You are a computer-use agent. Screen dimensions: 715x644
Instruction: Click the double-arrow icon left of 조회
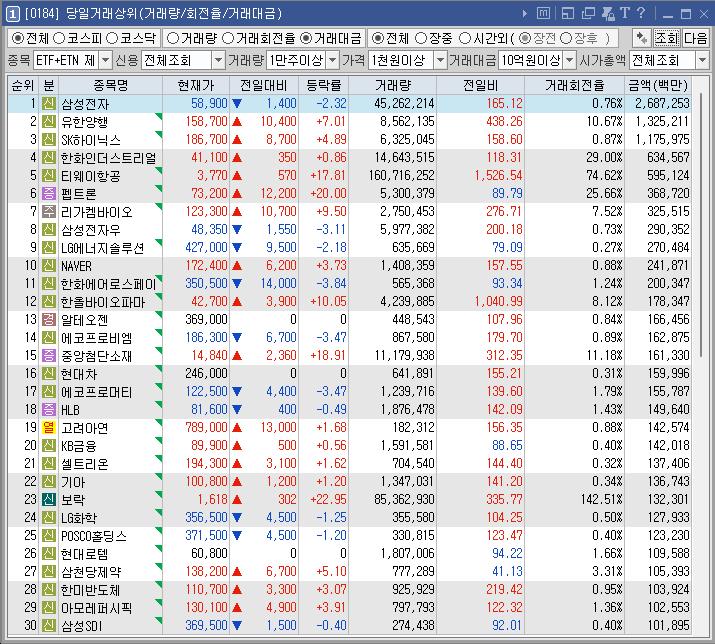642,38
